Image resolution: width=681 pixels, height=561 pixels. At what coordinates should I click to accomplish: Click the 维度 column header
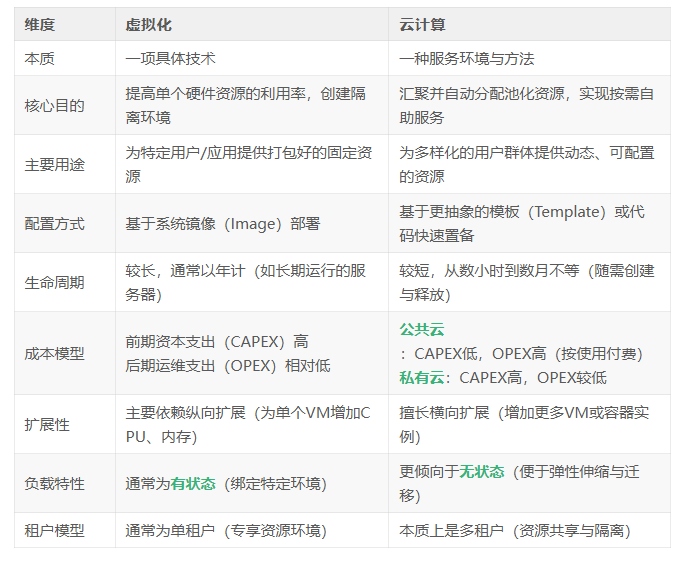pos(39,25)
